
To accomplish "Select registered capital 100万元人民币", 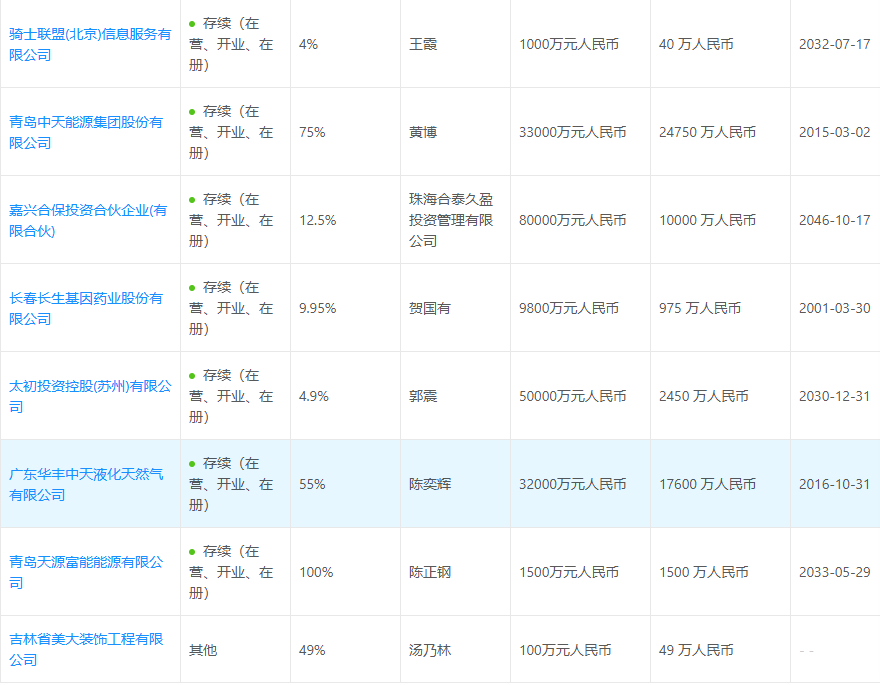I will [x=565, y=650].
